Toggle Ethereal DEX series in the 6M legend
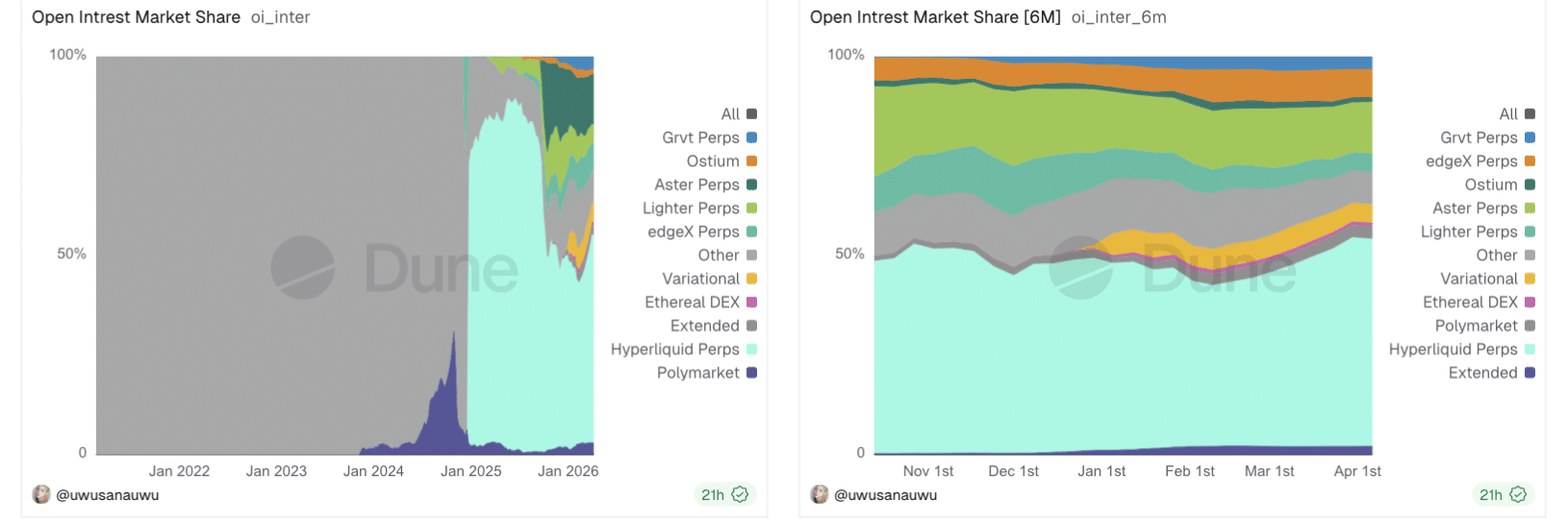This screenshot has height=527, width=1568. (1470, 302)
